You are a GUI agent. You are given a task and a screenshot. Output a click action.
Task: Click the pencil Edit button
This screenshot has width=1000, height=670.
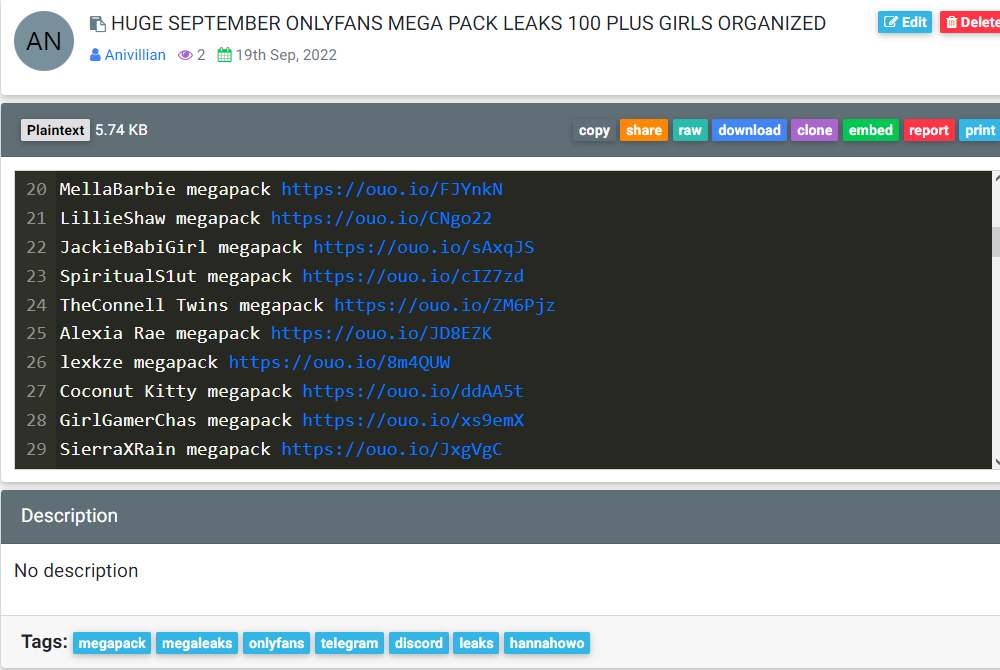coord(904,22)
